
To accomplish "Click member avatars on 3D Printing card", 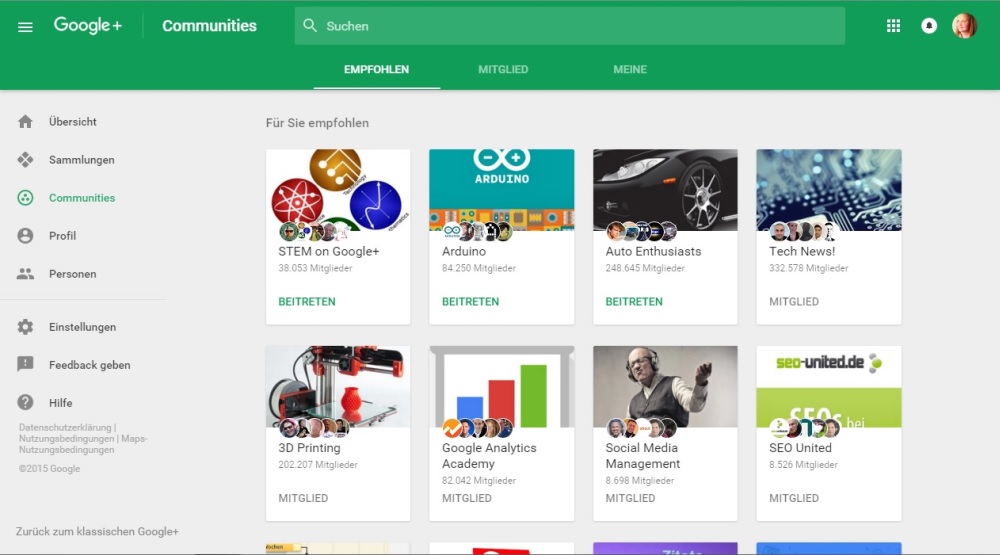I will (314, 427).
